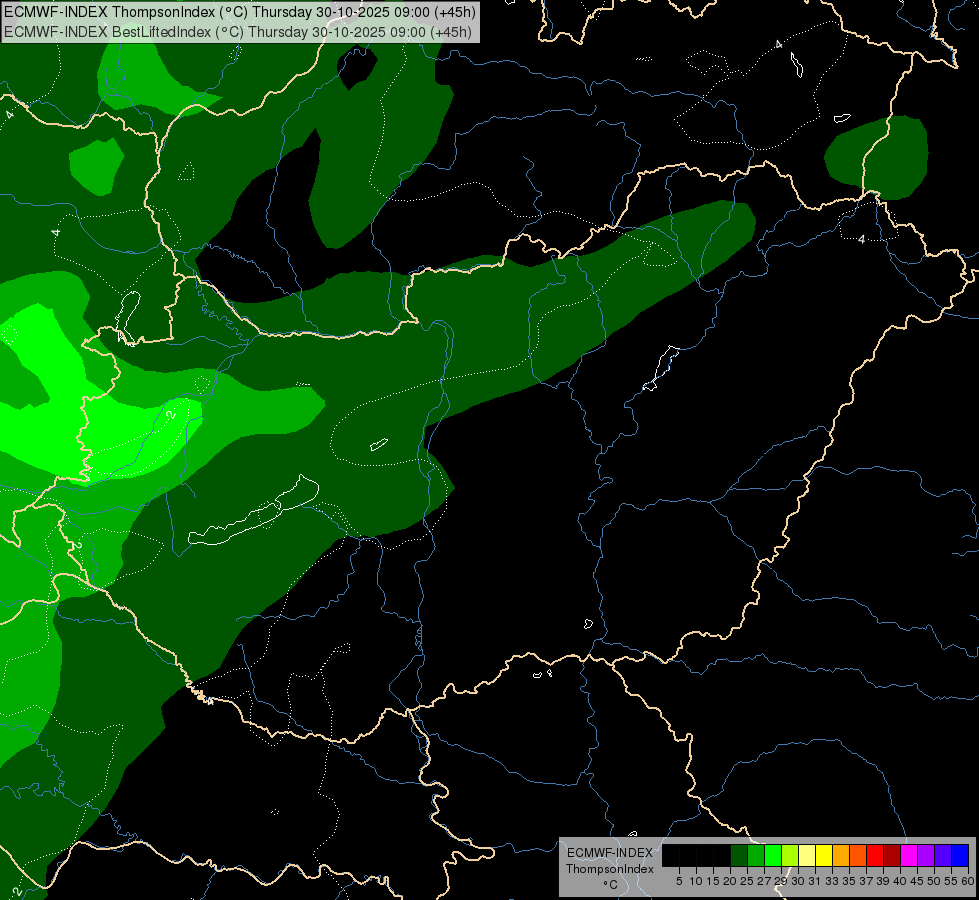Click the red 37–39 legend swatch
Screen dimensions: 979x900
pyautogui.click(x=875, y=855)
